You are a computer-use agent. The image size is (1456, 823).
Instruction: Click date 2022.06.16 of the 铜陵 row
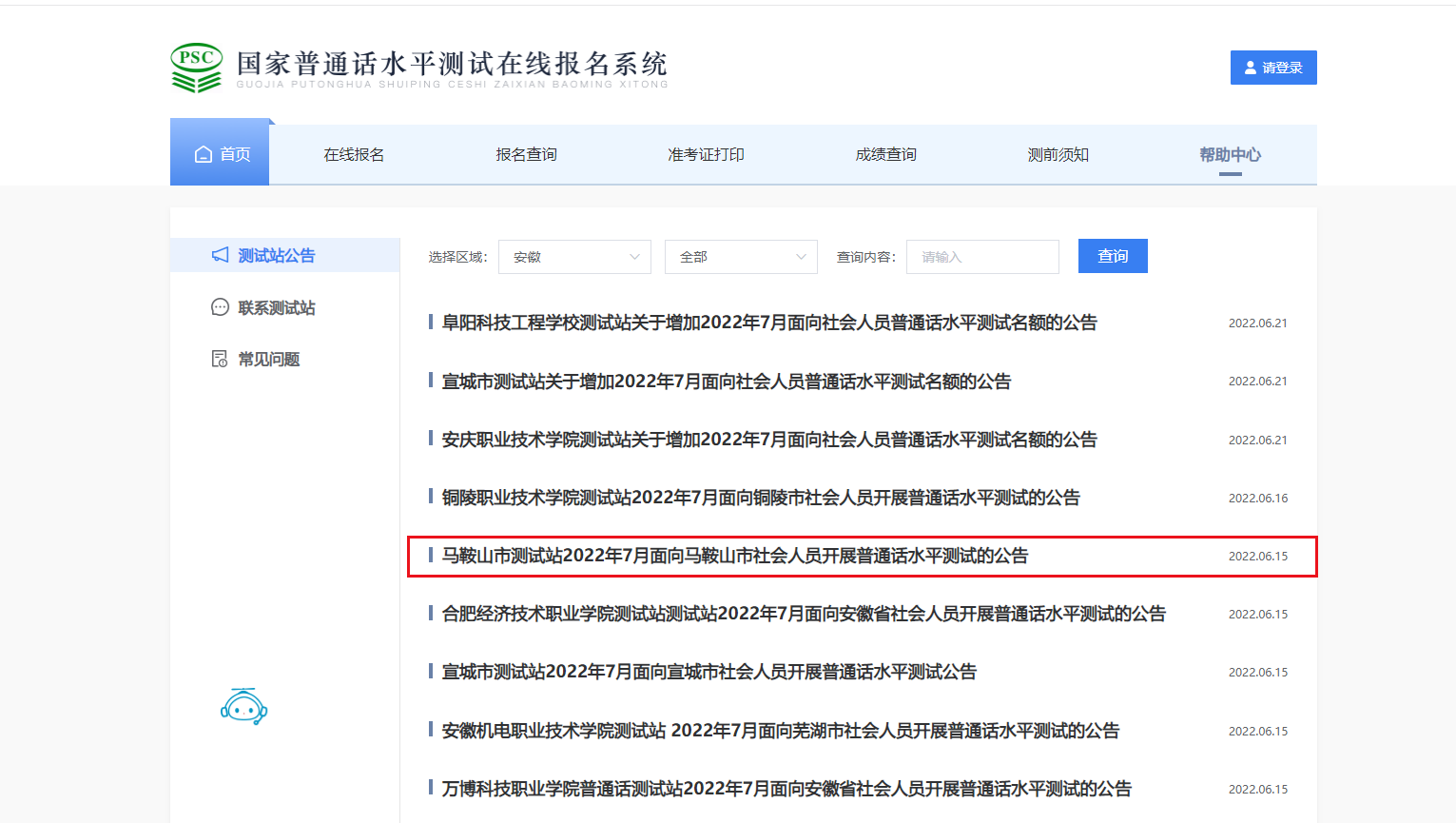(1257, 499)
